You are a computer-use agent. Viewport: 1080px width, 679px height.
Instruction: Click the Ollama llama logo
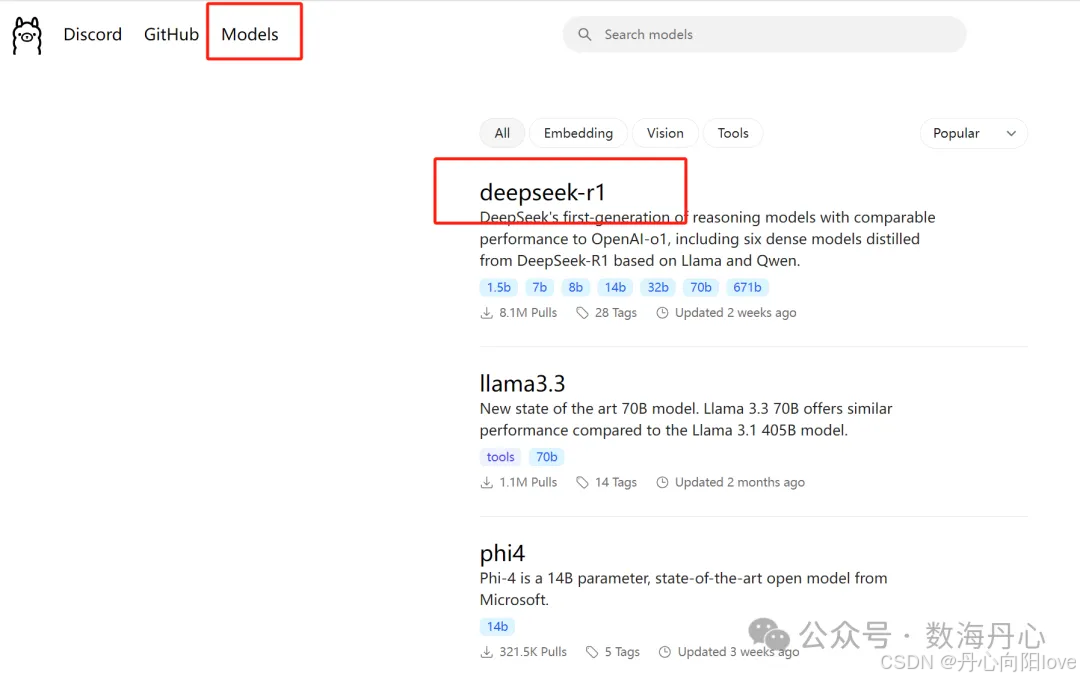27,35
